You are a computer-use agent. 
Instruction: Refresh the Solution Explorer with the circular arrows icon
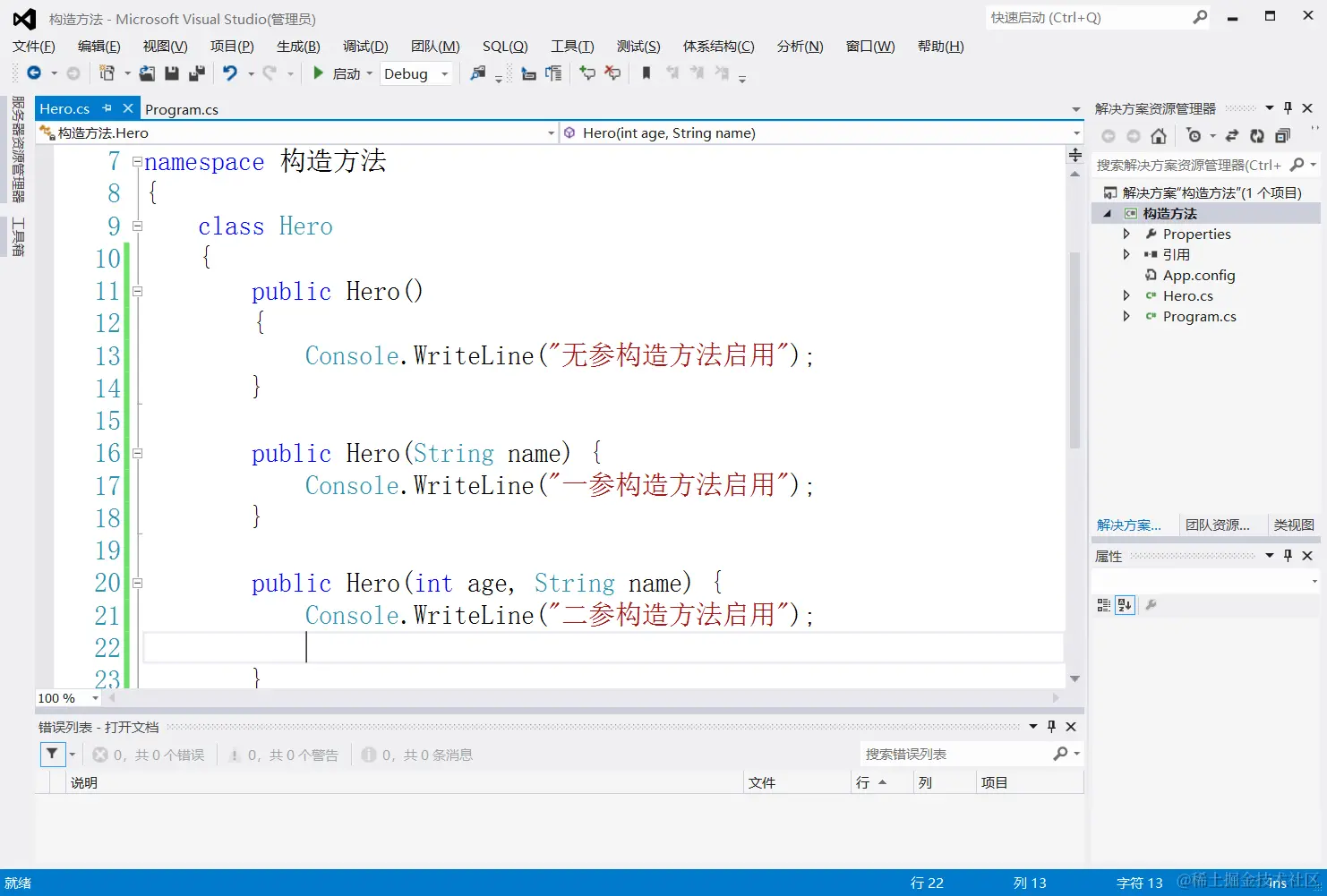pos(1257,136)
